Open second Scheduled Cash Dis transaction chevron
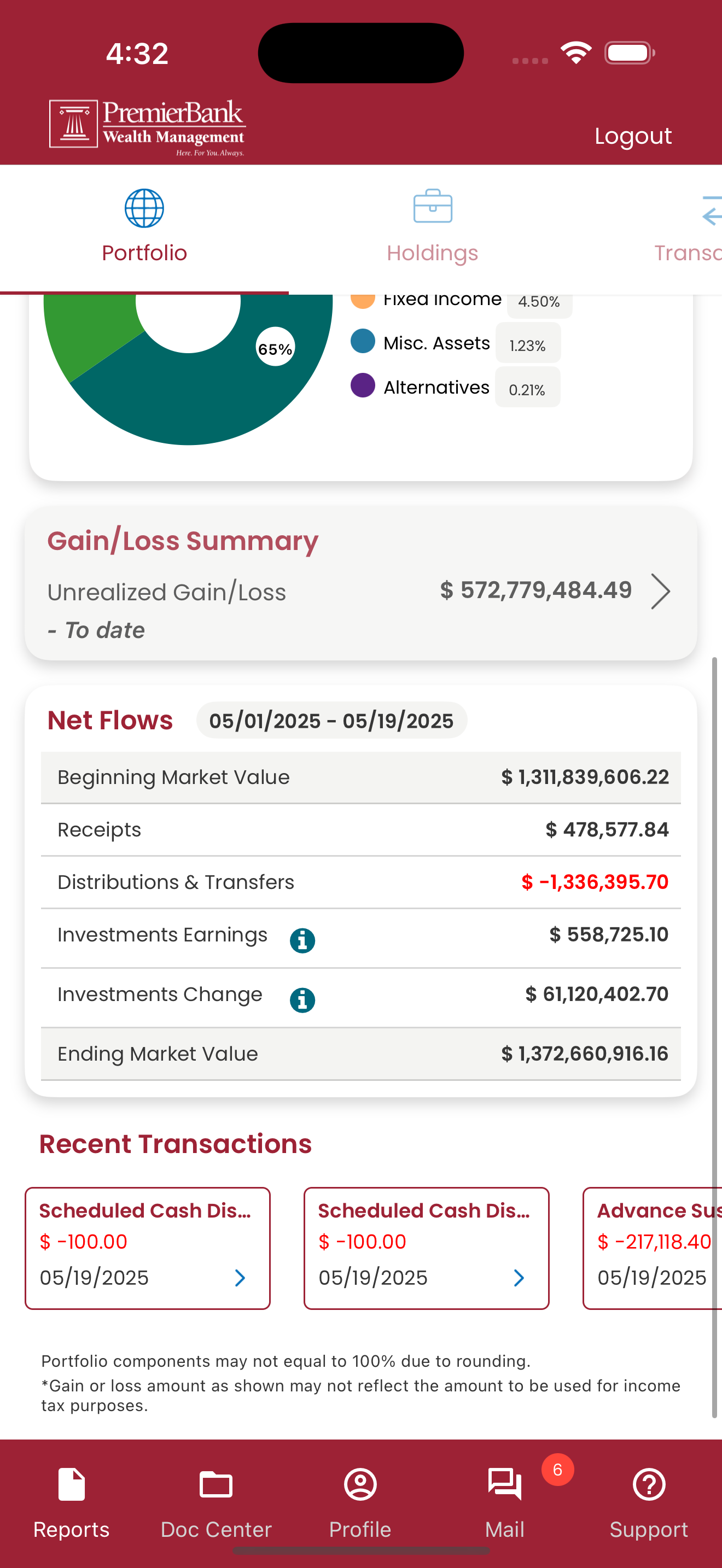 point(519,1278)
